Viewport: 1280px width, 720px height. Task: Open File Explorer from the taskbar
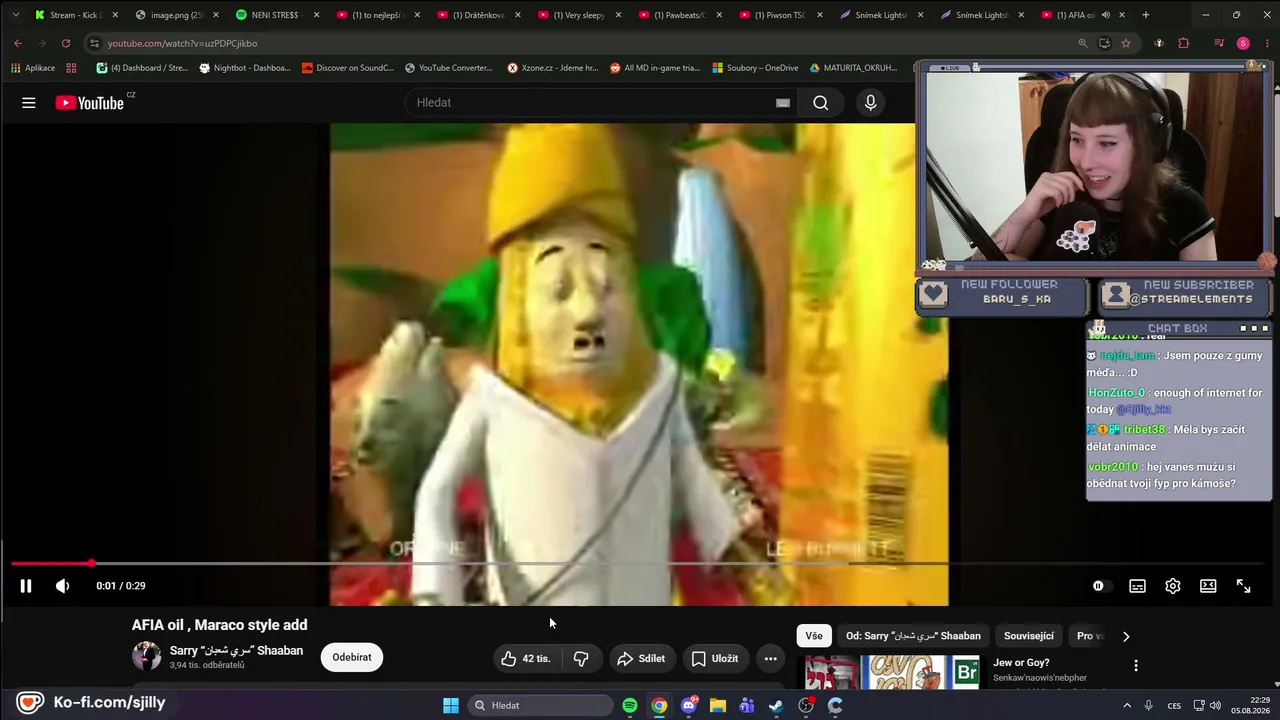[x=718, y=706]
